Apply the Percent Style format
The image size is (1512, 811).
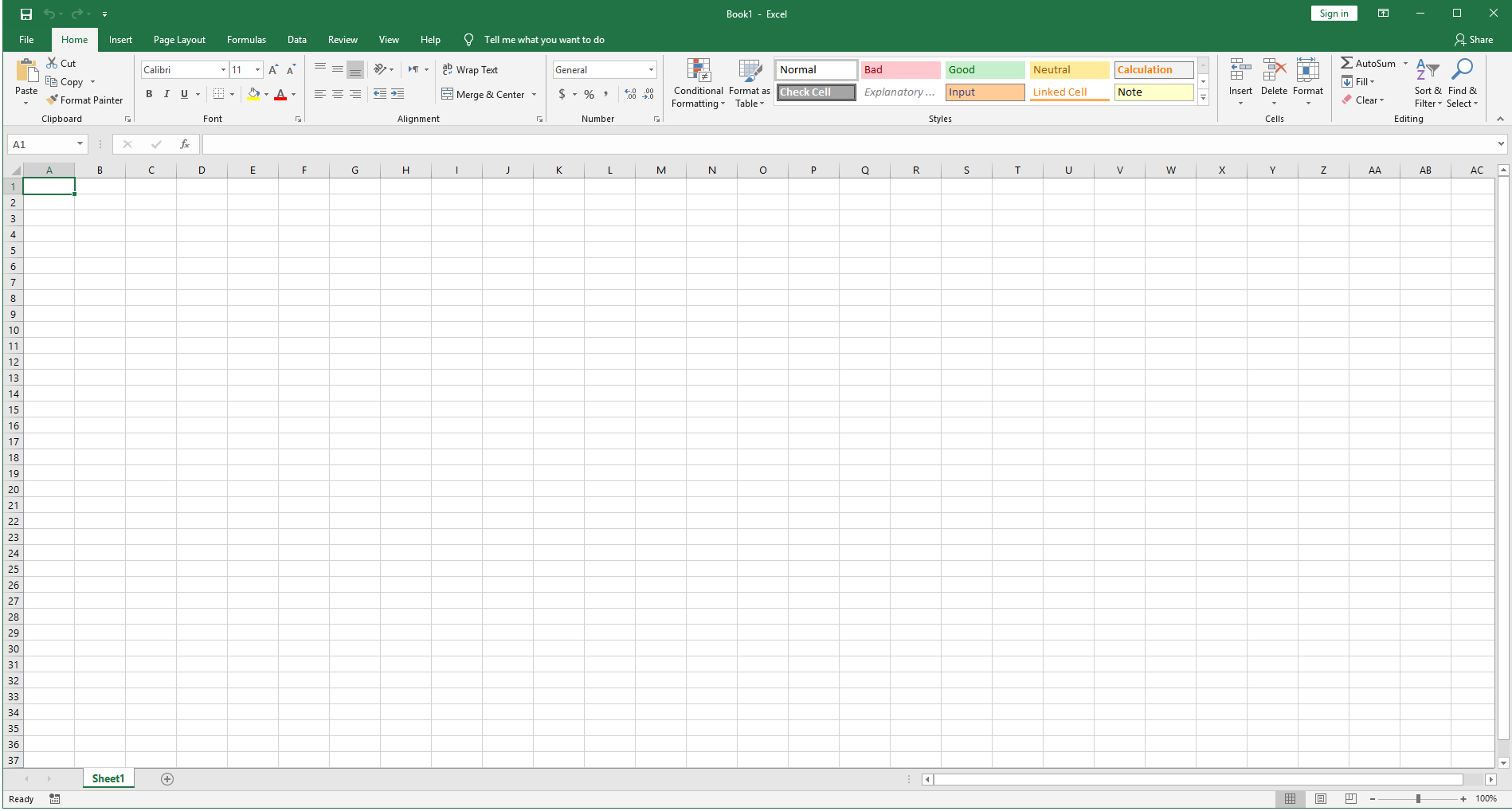589,94
